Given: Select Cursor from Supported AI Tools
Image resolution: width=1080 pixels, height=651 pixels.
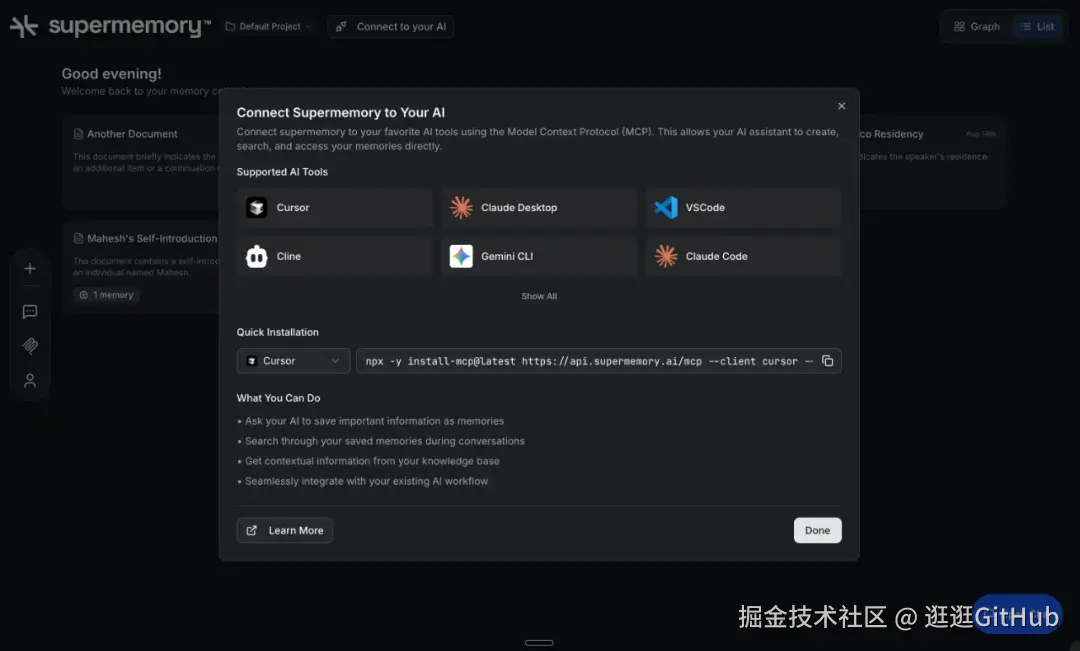Looking at the screenshot, I should pos(334,207).
